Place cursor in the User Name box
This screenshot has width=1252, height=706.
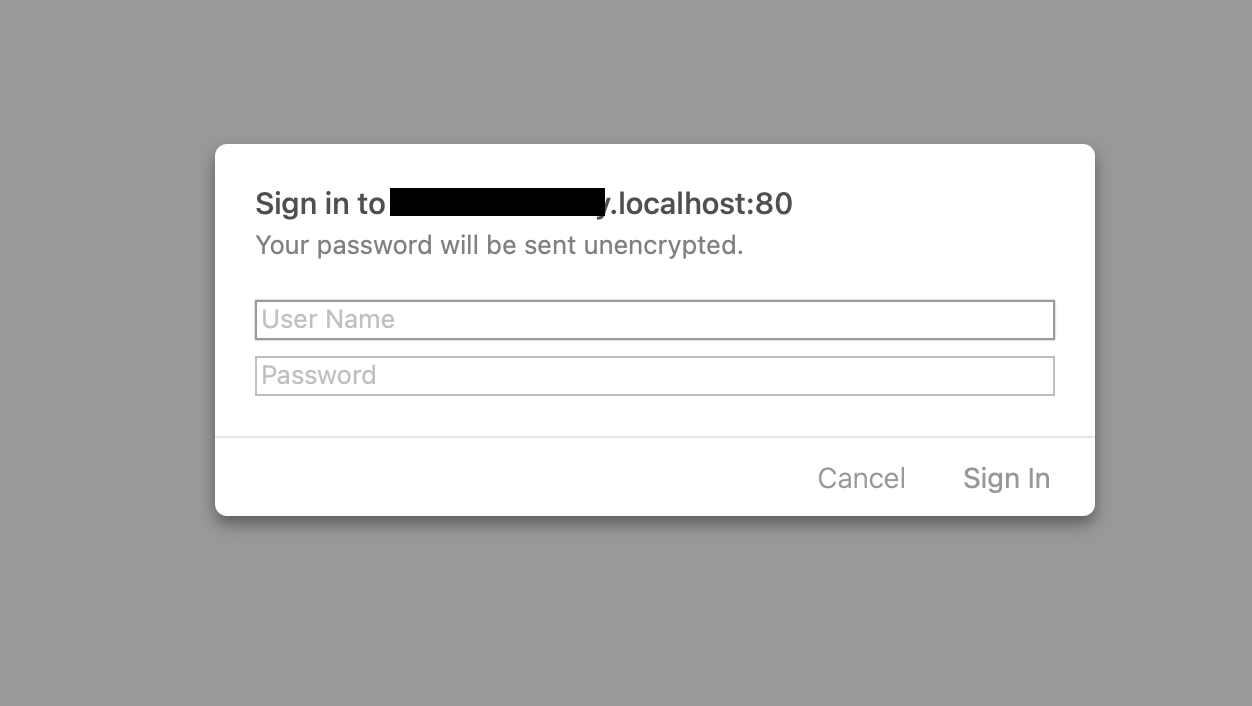pyautogui.click(x=700, y=320)
